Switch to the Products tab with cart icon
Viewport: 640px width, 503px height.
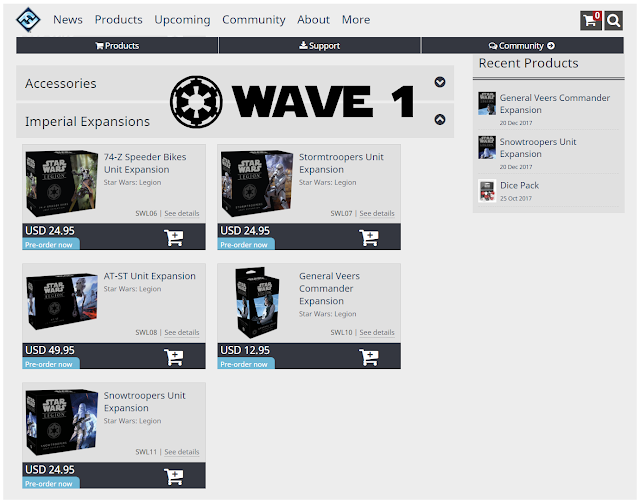[x=117, y=45]
